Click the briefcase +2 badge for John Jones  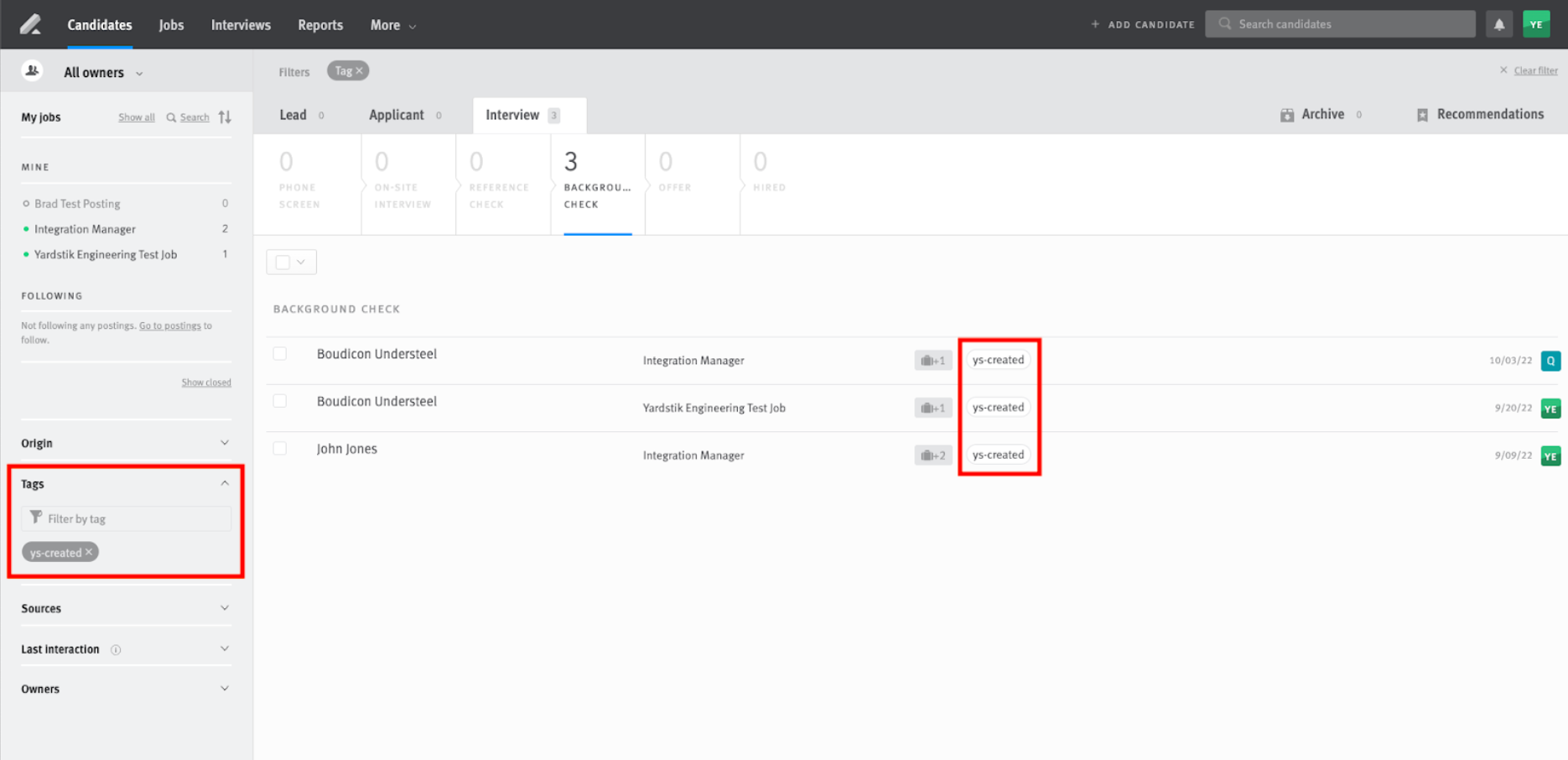(932, 455)
